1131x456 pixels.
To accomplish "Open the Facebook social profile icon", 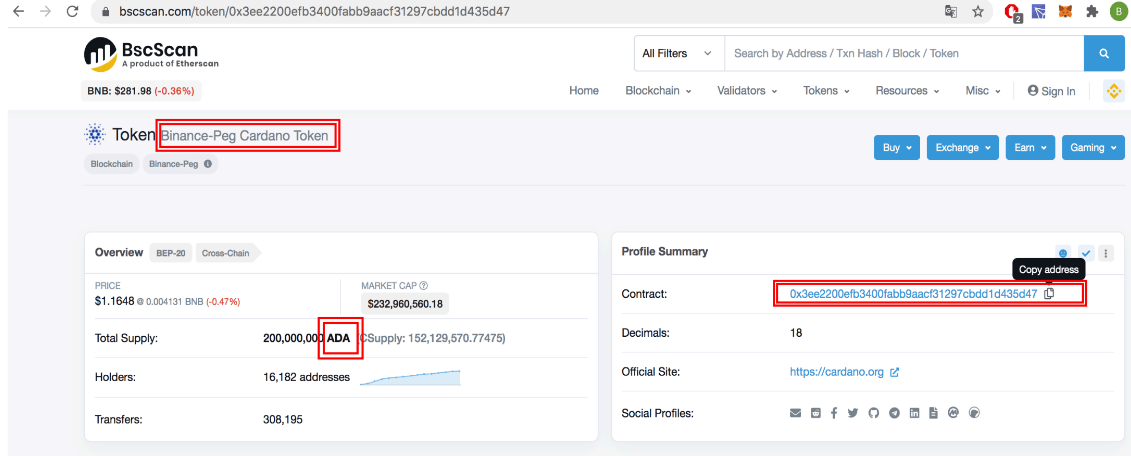I will pyautogui.click(x=834, y=413).
